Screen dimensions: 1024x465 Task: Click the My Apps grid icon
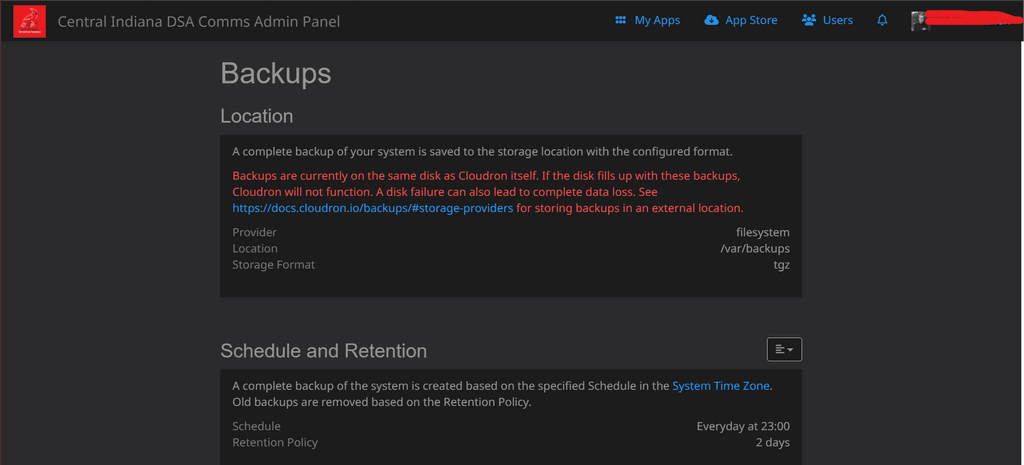621,21
